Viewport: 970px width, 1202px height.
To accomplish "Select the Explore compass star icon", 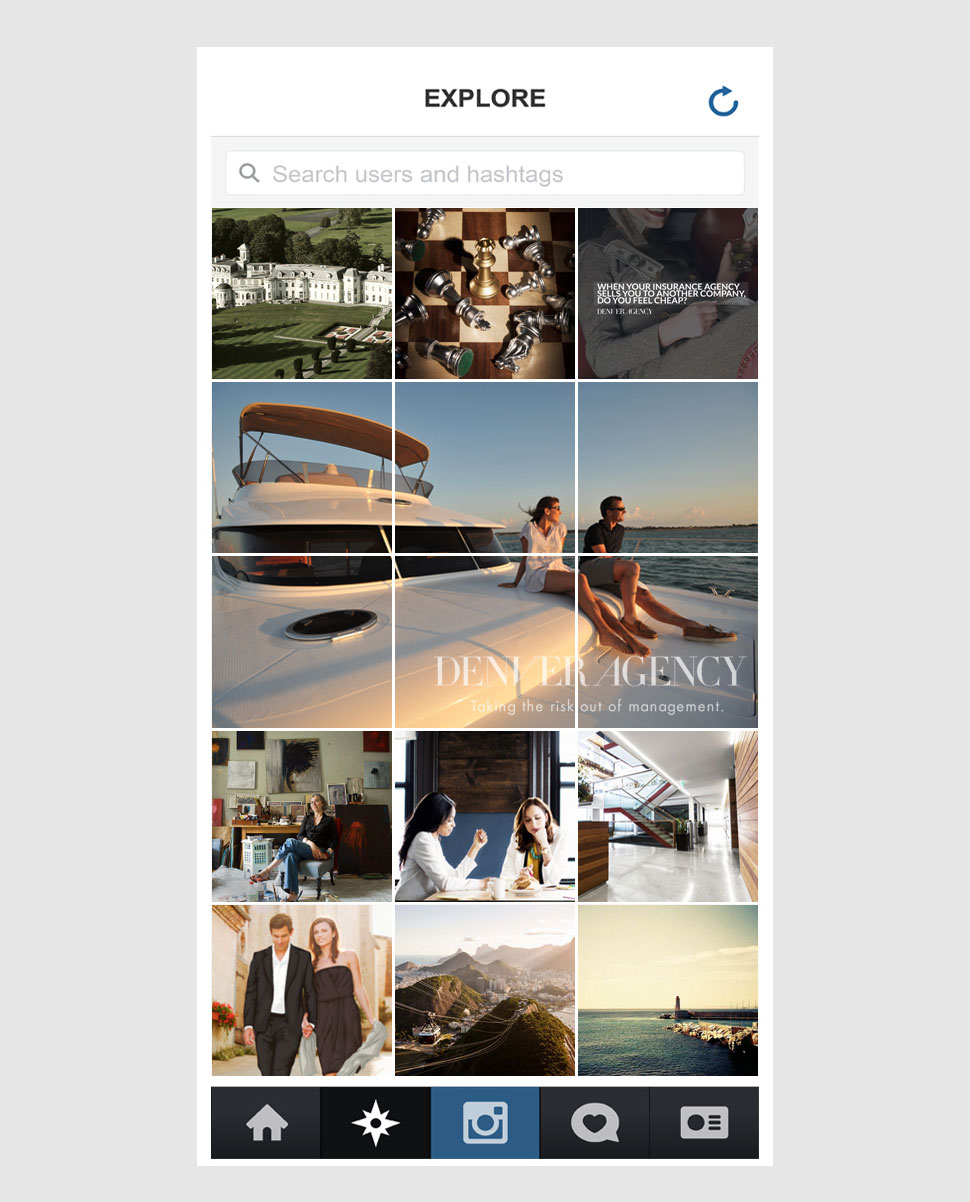I will pos(375,1123).
